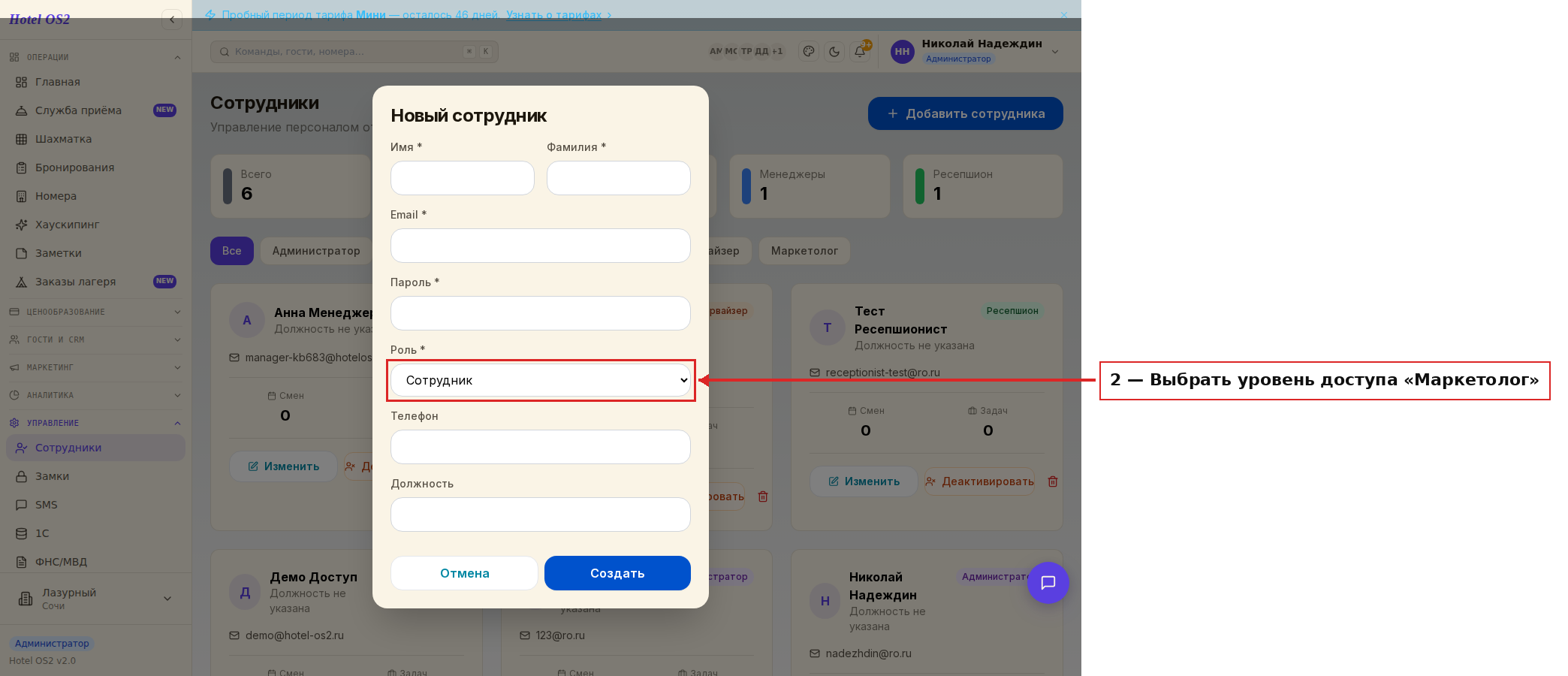Click the Всего 6 stat card
The height and width of the screenshot is (676, 1568).
click(x=291, y=186)
